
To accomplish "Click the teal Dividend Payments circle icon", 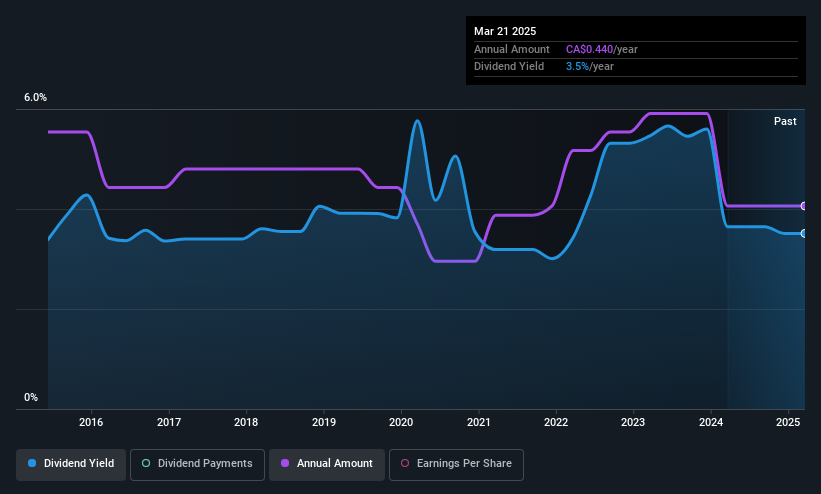I will click(146, 463).
